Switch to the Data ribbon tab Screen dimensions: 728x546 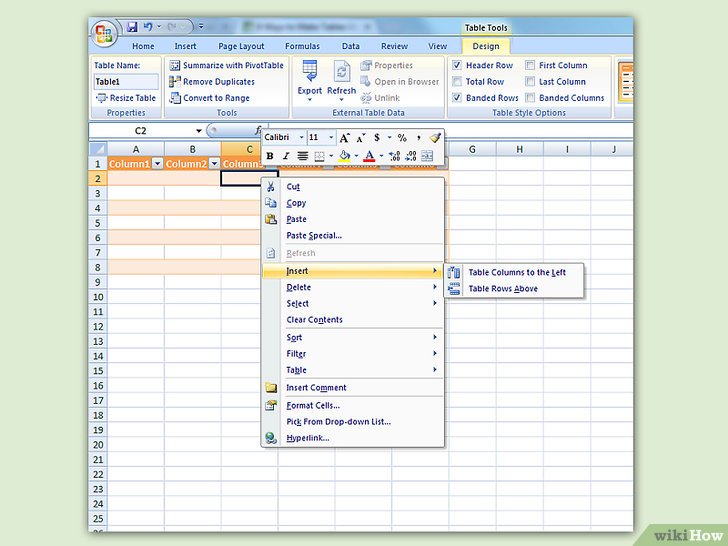coord(351,46)
